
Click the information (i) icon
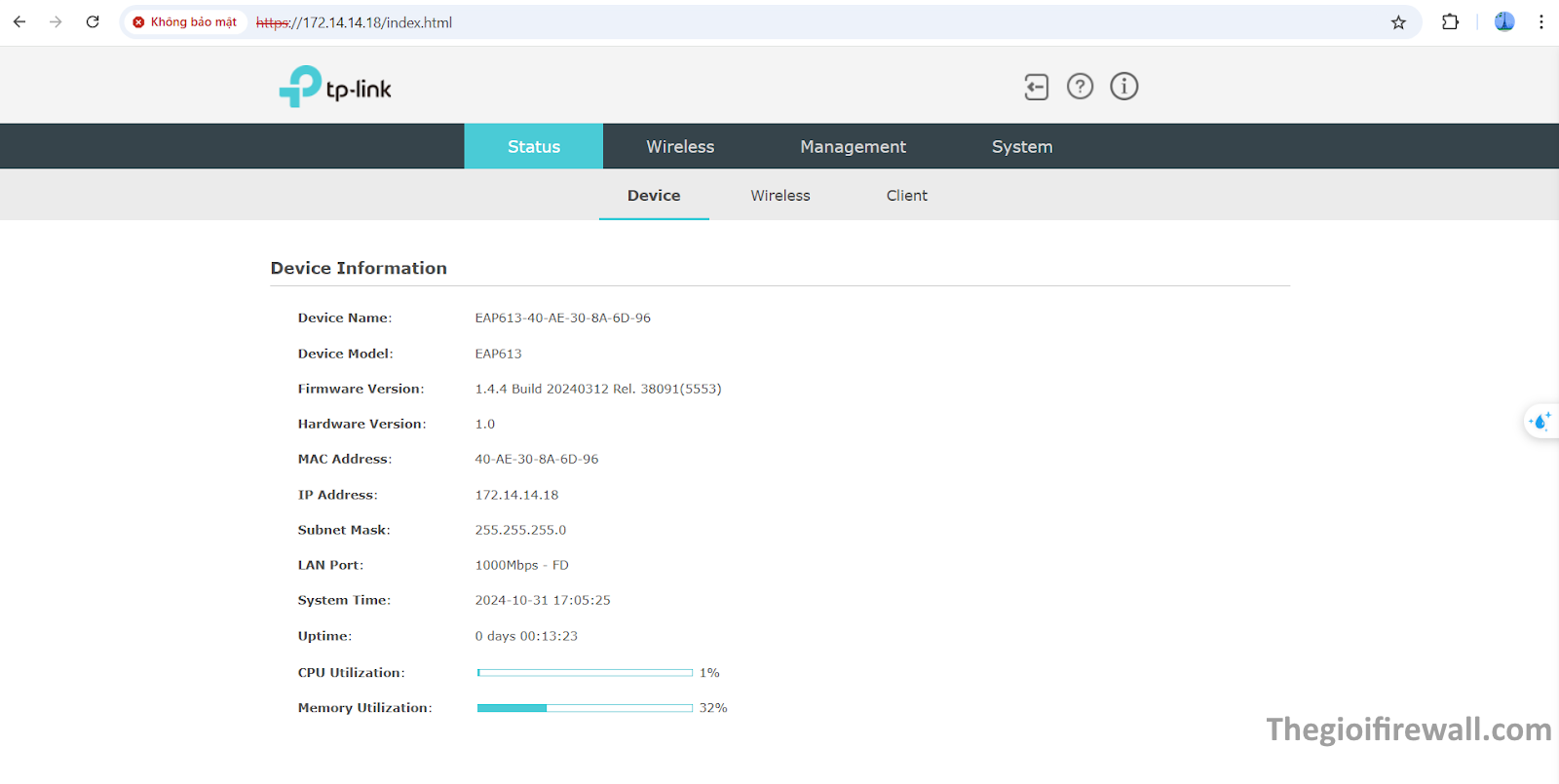click(x=1123, y=87)
